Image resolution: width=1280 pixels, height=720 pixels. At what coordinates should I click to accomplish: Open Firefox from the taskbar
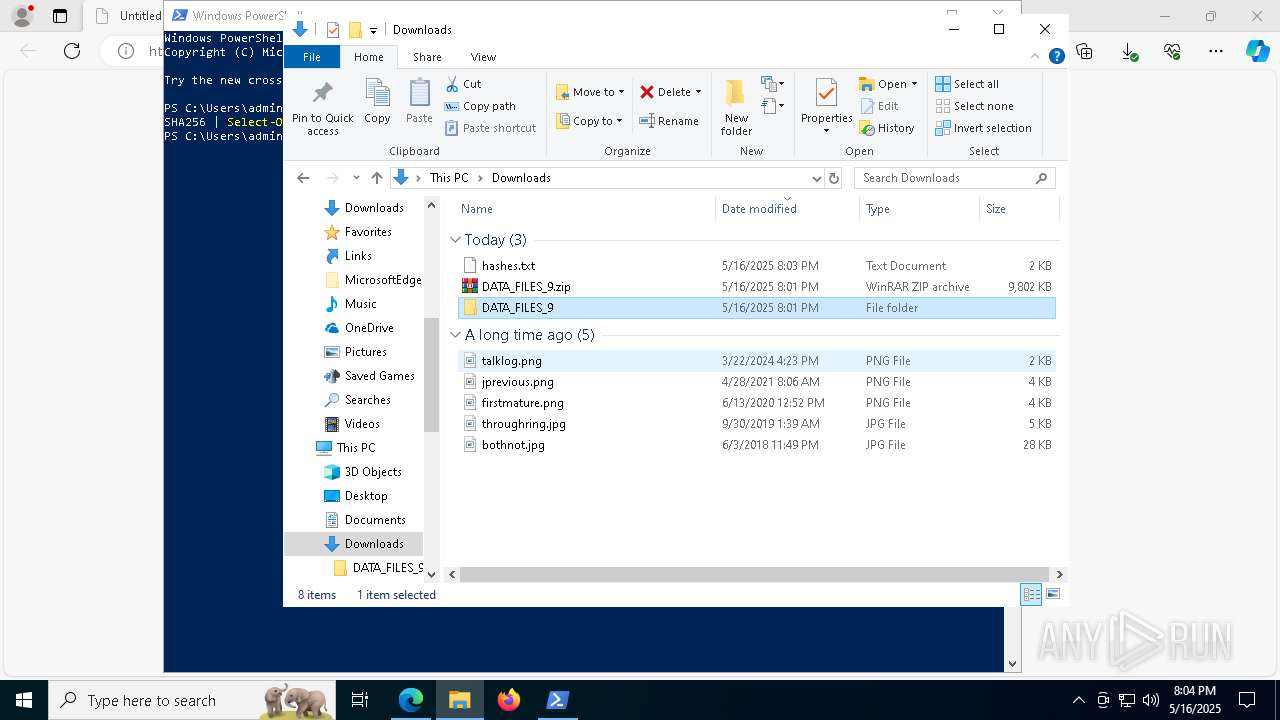click(x=509, y=700)
